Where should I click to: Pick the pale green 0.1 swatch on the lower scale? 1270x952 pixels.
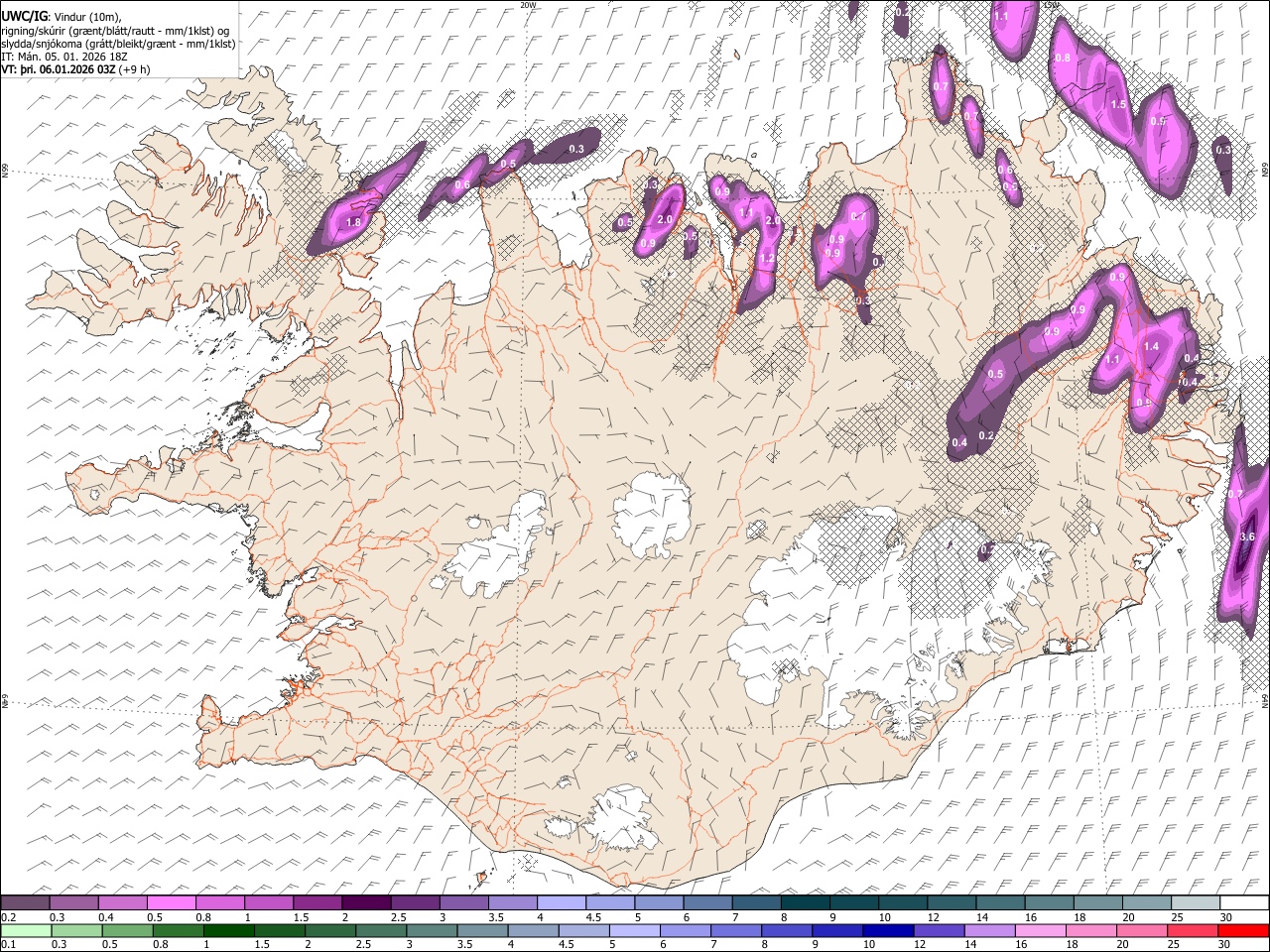26,930
